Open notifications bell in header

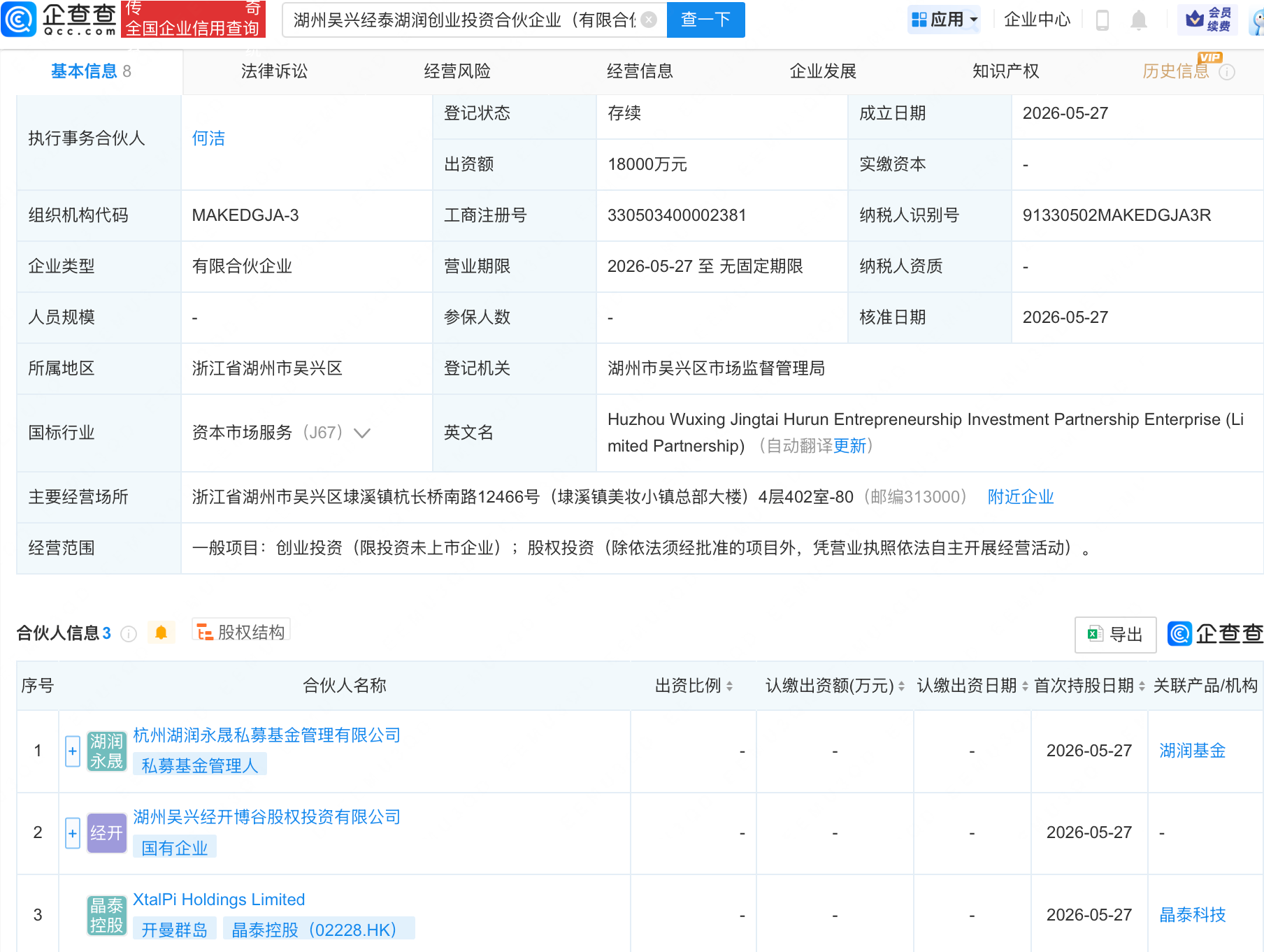click(x=1139, y=20)
